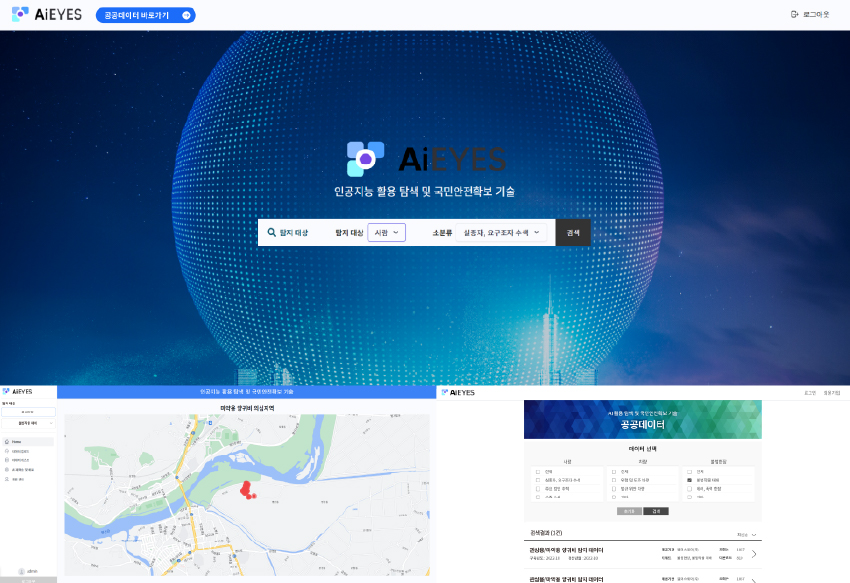Click the 공공데이터 banner image
This screenshot has width=850, height=583.
tap(642, 419)
